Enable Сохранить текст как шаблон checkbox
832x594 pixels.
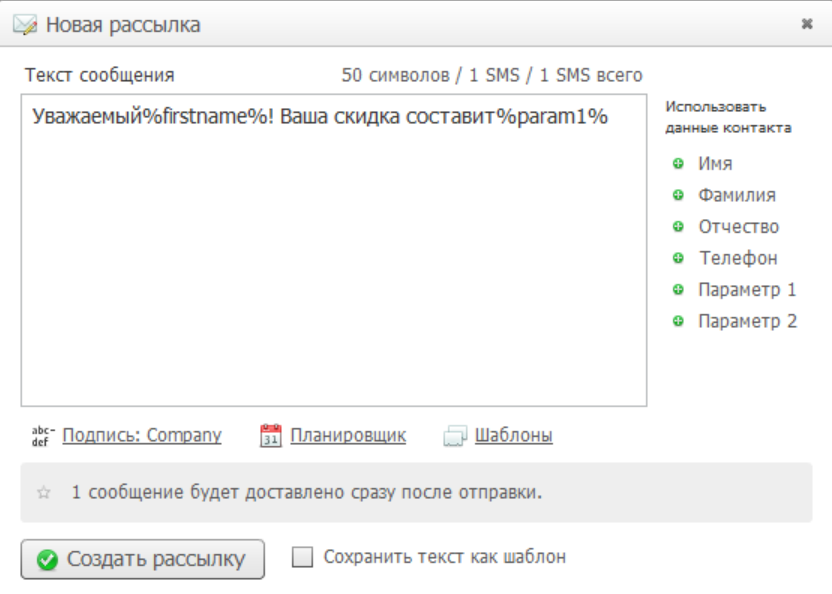(302, 558)
